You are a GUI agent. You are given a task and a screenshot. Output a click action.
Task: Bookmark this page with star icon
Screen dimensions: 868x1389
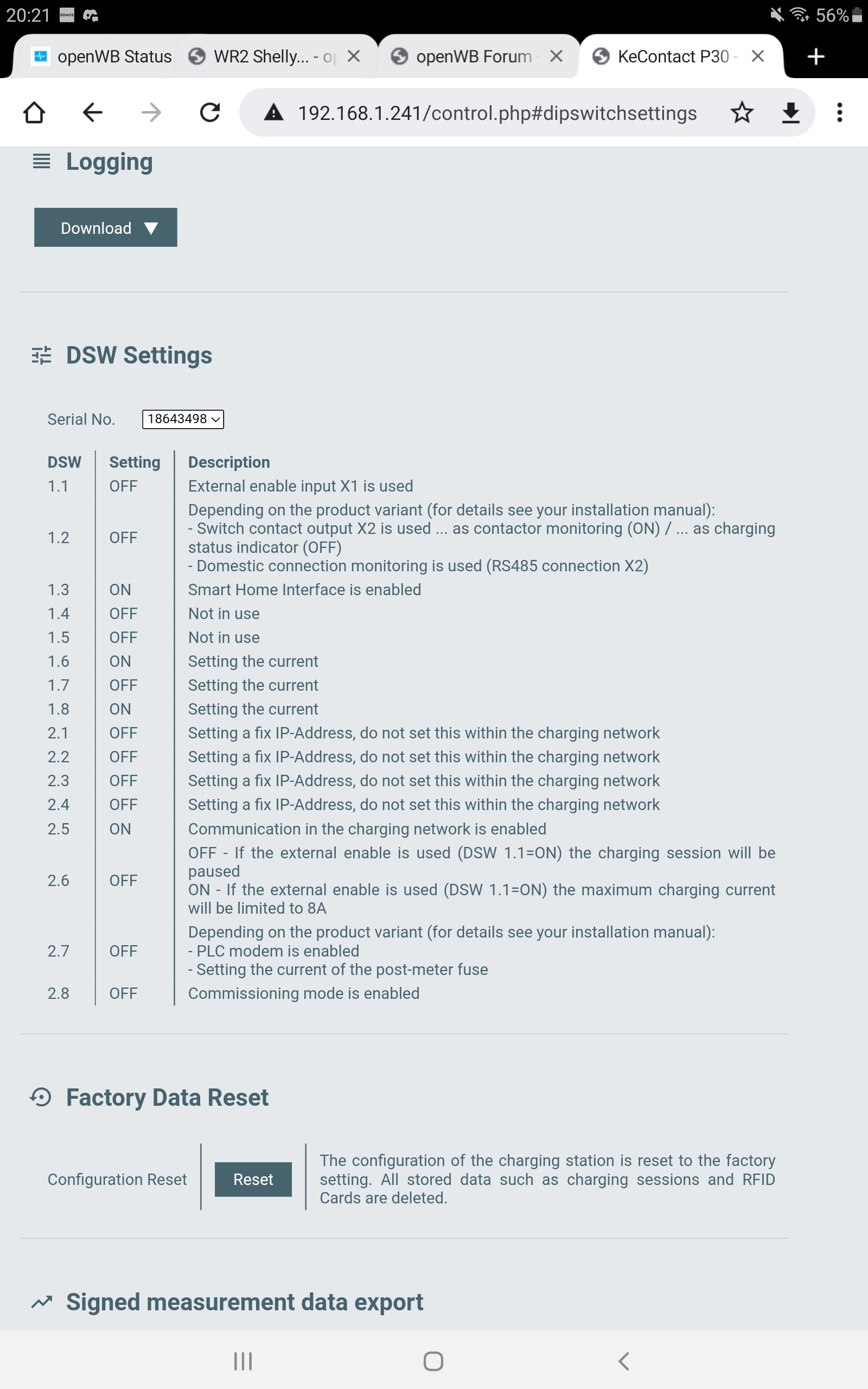pos(742,112)
